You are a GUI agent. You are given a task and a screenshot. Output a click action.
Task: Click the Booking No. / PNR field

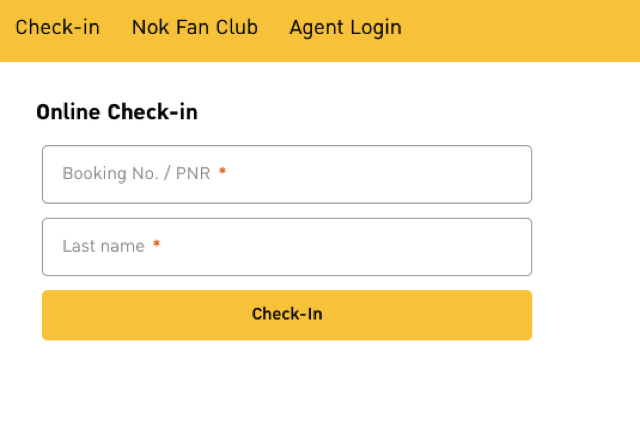[287, 174]
